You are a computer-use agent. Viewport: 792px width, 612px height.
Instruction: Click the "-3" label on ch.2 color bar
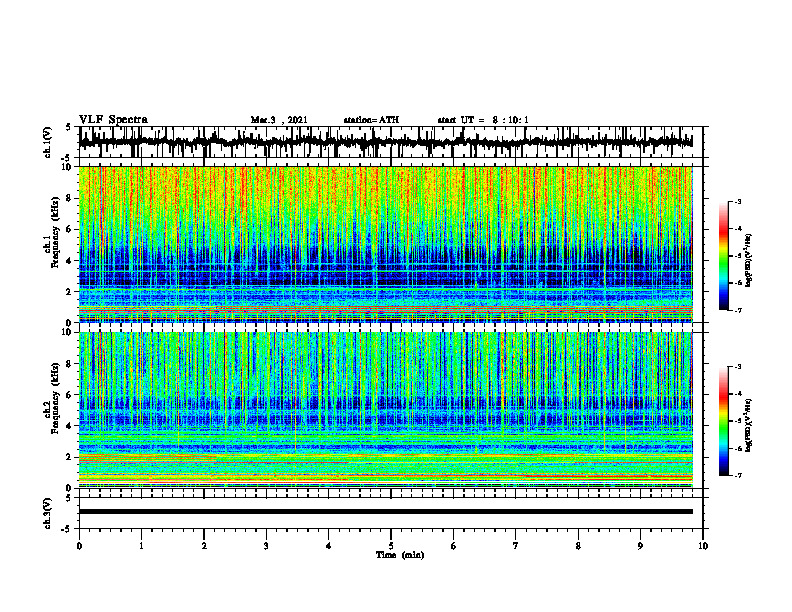(x=738, y=367)
